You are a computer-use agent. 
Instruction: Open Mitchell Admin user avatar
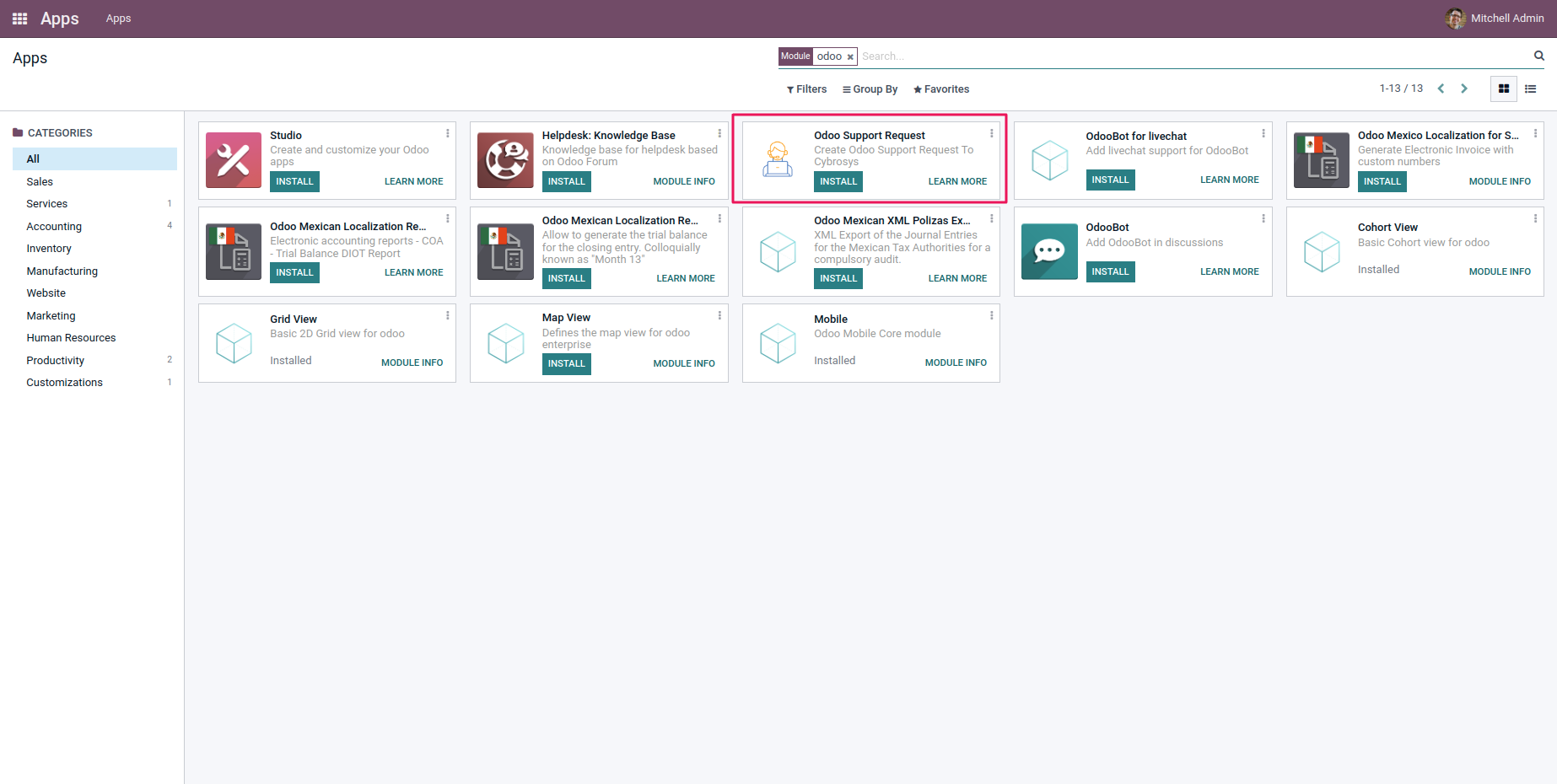tap(1455, 19)
